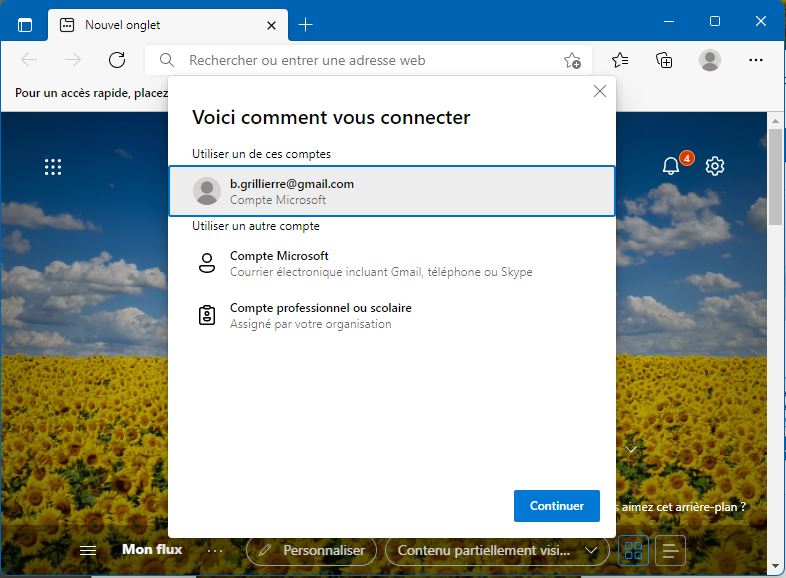Viewport: 786px width, 578px height.
Task: Select b.grillierre@gmail.com account
Action: 391,191
